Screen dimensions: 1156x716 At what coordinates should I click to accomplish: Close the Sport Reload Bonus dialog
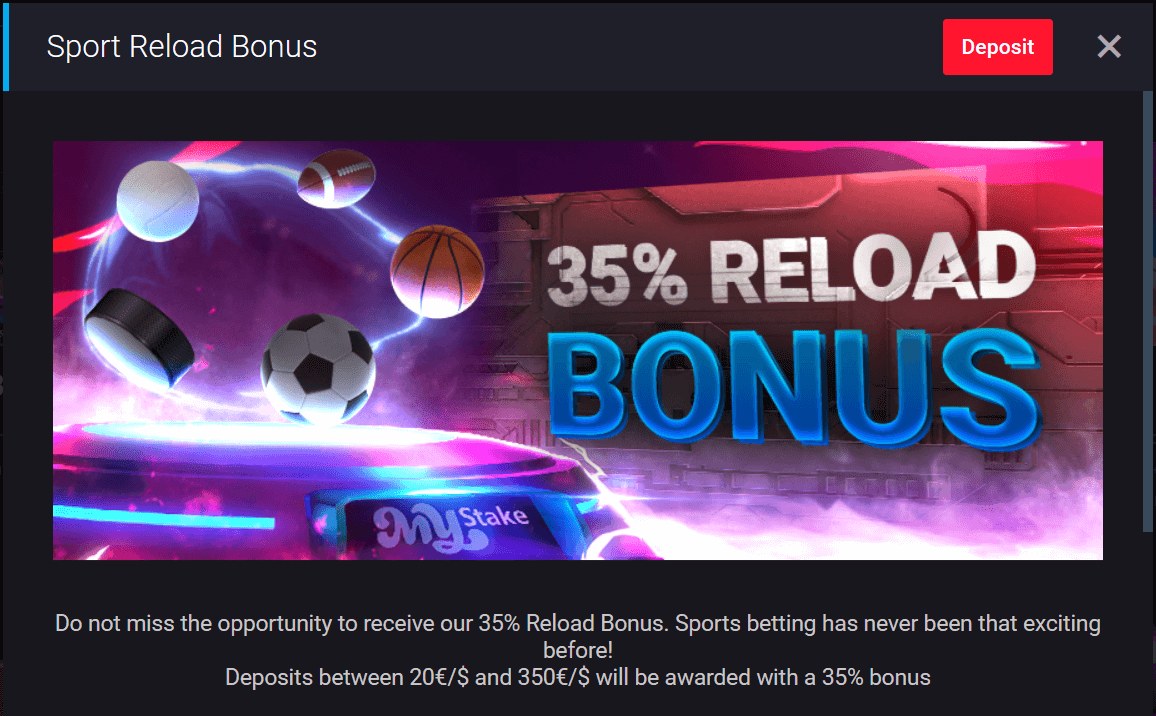coord(1109,46)
